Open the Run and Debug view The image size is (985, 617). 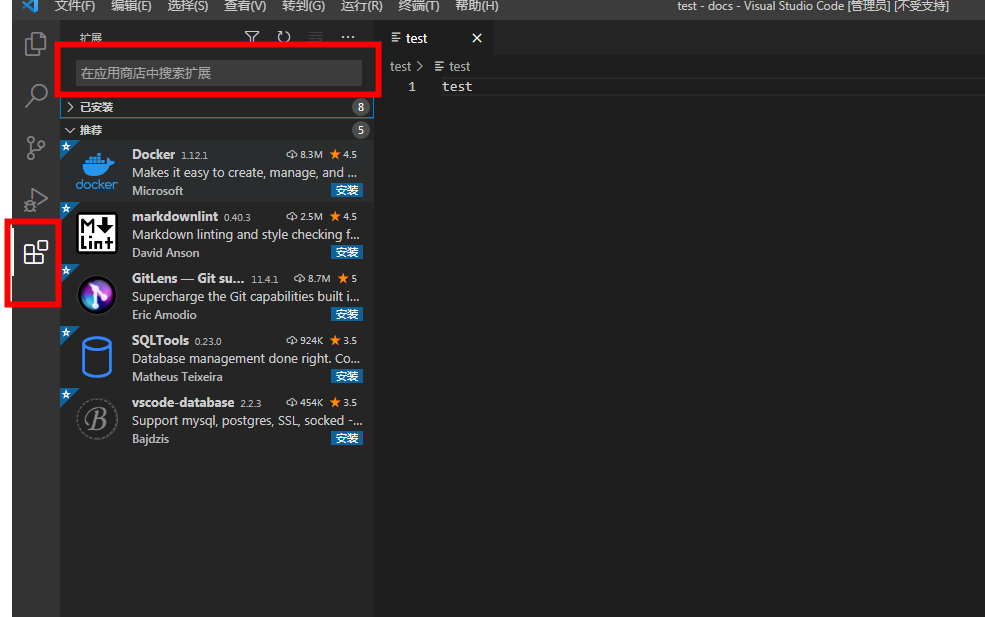click(x=34, y=199)
